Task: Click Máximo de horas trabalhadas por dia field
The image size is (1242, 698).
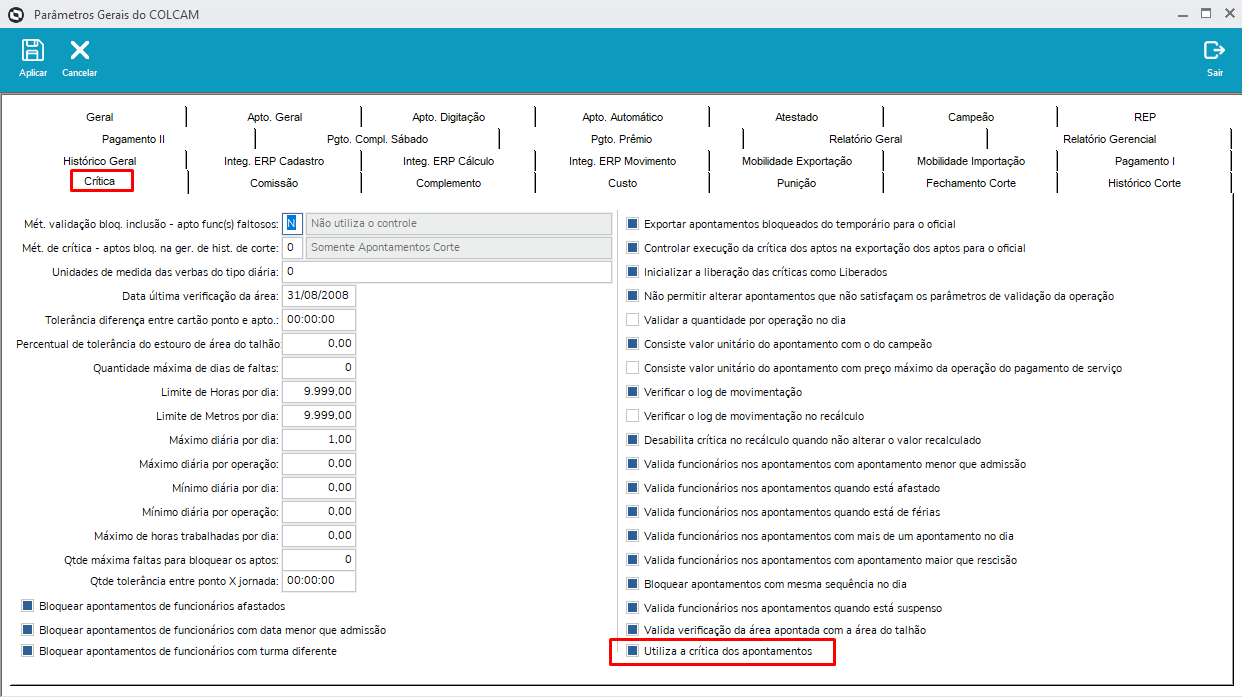Action: tap(319, 536)
